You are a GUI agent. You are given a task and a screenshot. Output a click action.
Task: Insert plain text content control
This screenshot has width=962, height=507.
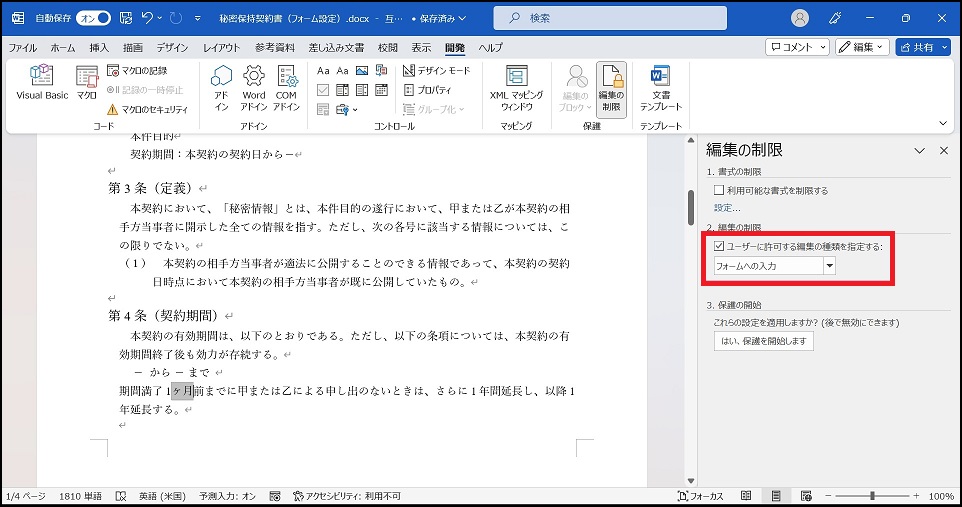click(342, 71)
